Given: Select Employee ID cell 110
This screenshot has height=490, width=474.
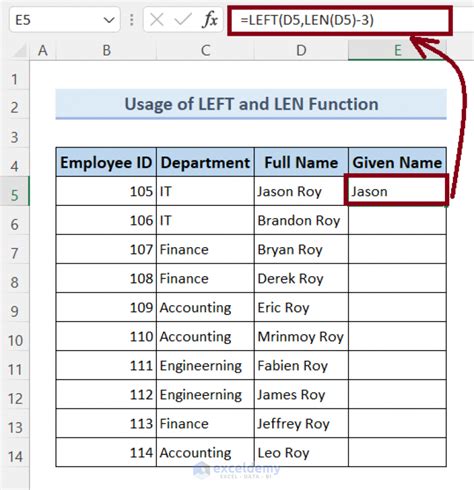Looking at the screenshot, I should [106, 336].
